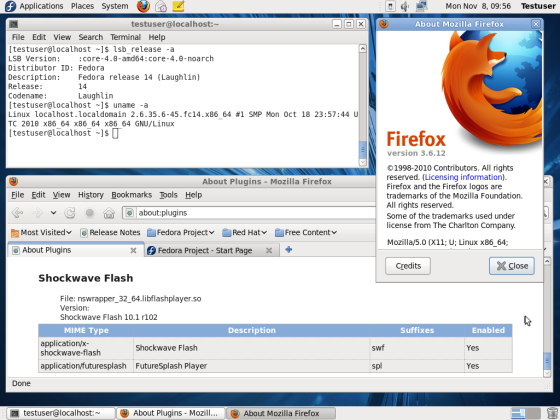The height and width of the screenshot is (420, 560).
Task: Open Terminal's Search menu
Action: (91, 37)
